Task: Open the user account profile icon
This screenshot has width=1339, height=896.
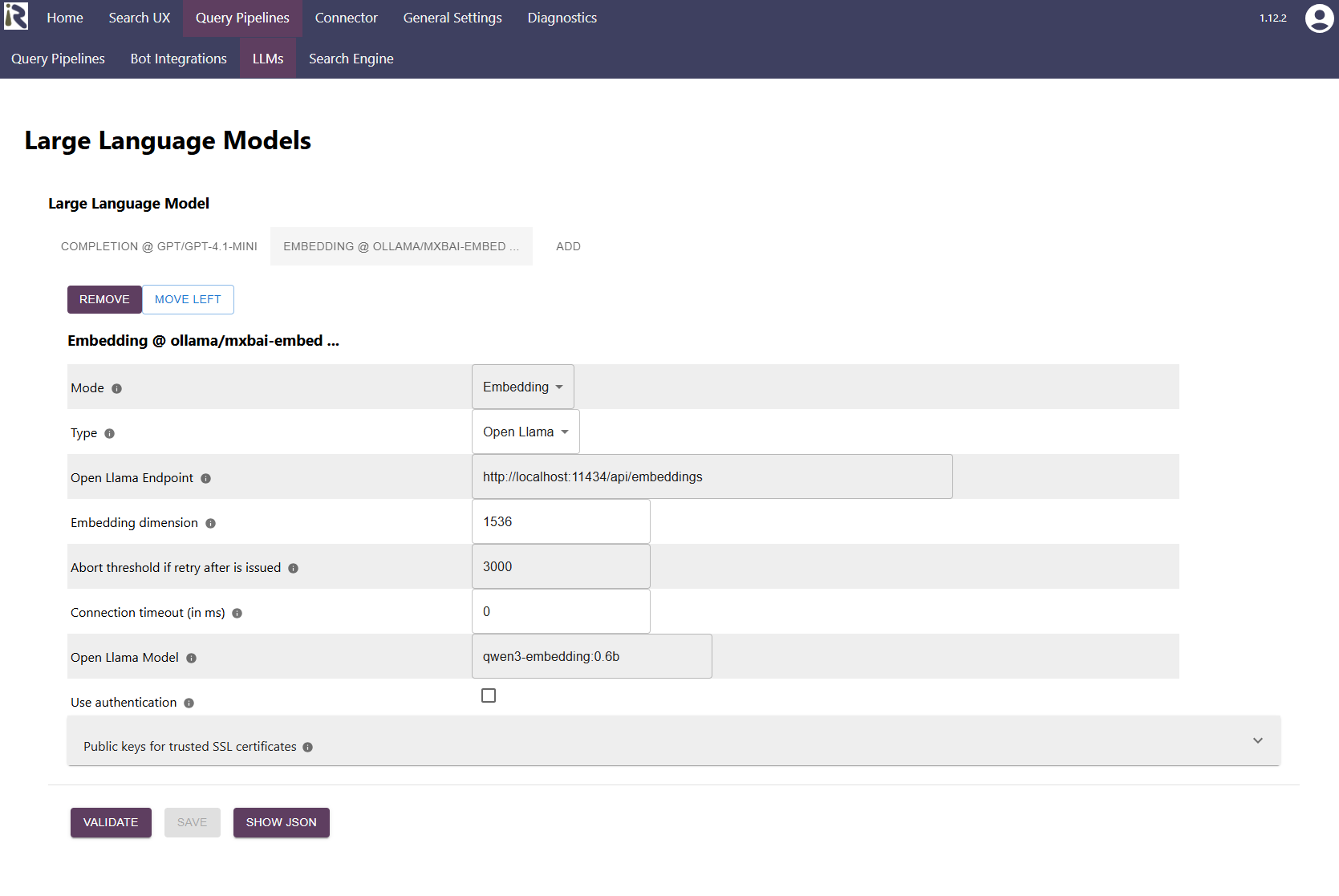Action: tap(1319, 18)
